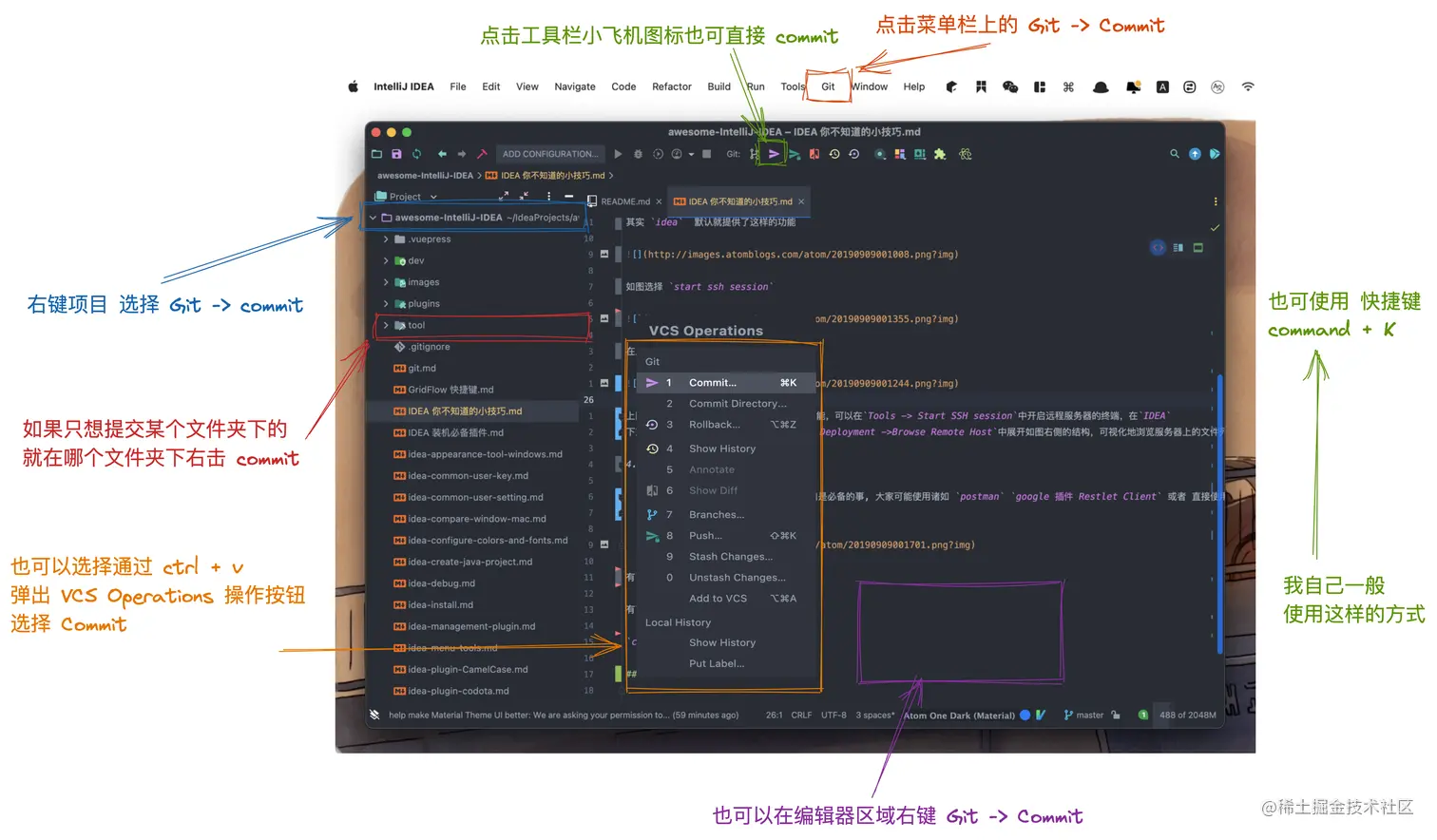Click the Atom One Dark (Material) theme switcher
This screenshot has width=1437, height=840.
pos(959,716)
